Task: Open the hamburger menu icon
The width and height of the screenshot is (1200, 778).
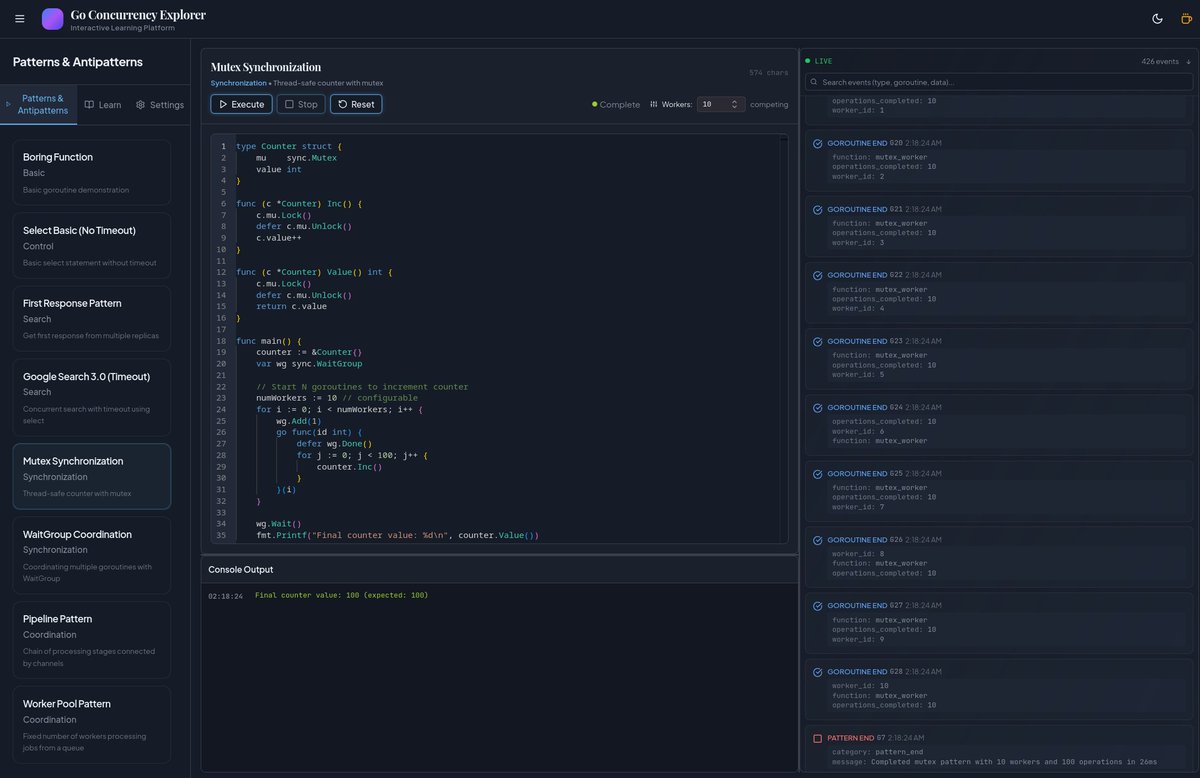Action: click(20, 19)
